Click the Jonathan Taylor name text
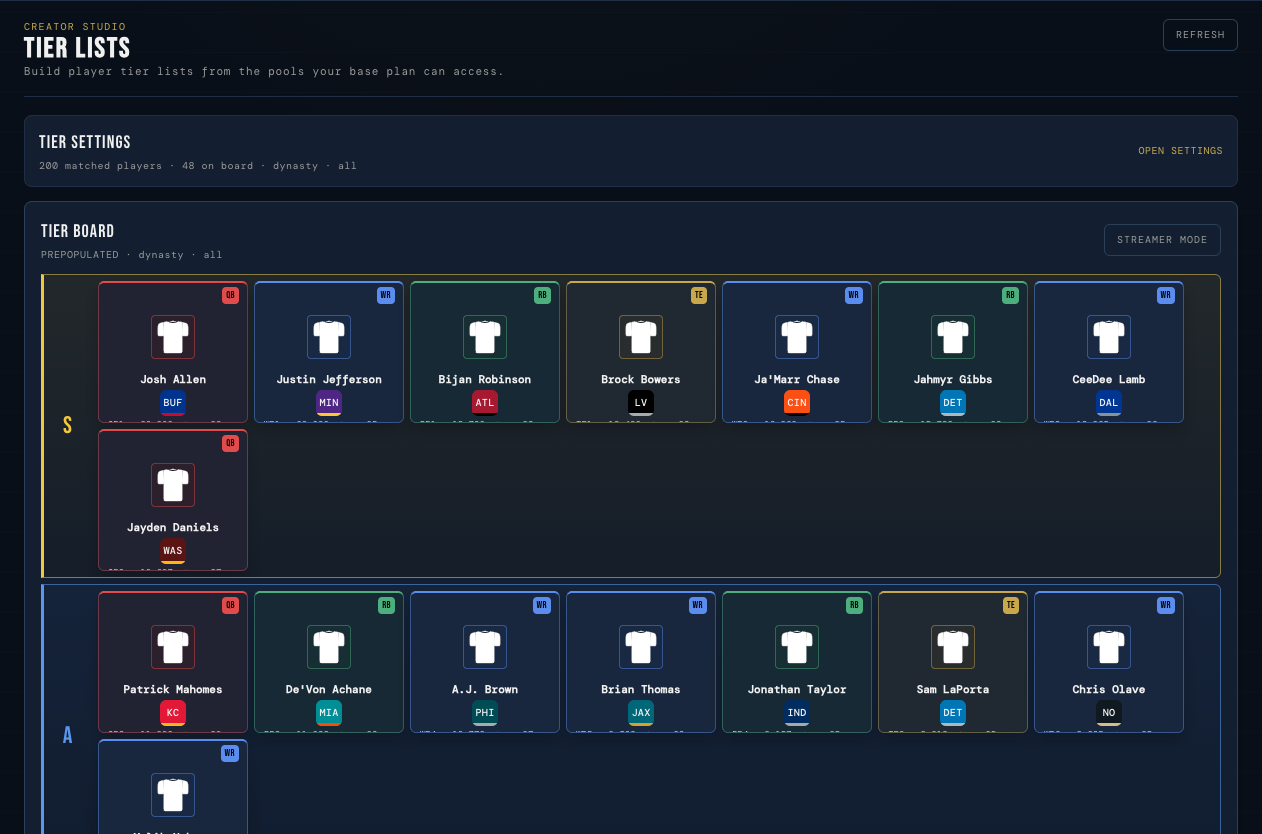Viewport: 1262px width, 834px height. pos(797,689)
